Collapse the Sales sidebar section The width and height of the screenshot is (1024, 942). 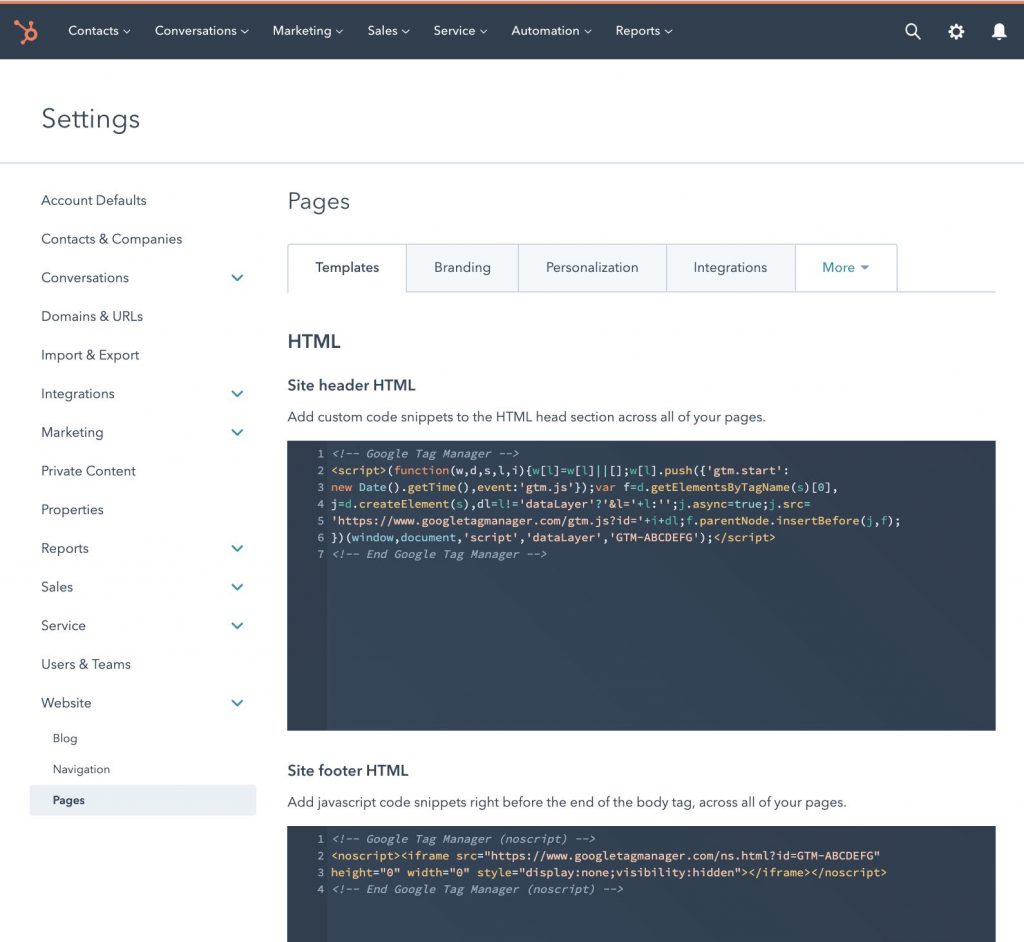(237, 587)
